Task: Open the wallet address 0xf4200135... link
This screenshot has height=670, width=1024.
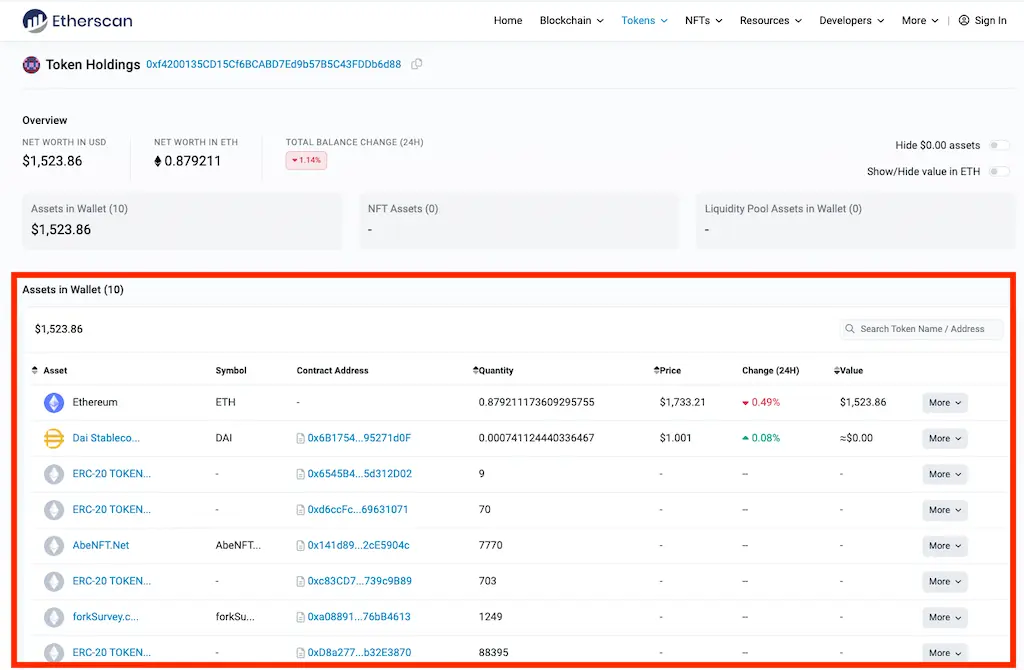Action: click(274, 64)
